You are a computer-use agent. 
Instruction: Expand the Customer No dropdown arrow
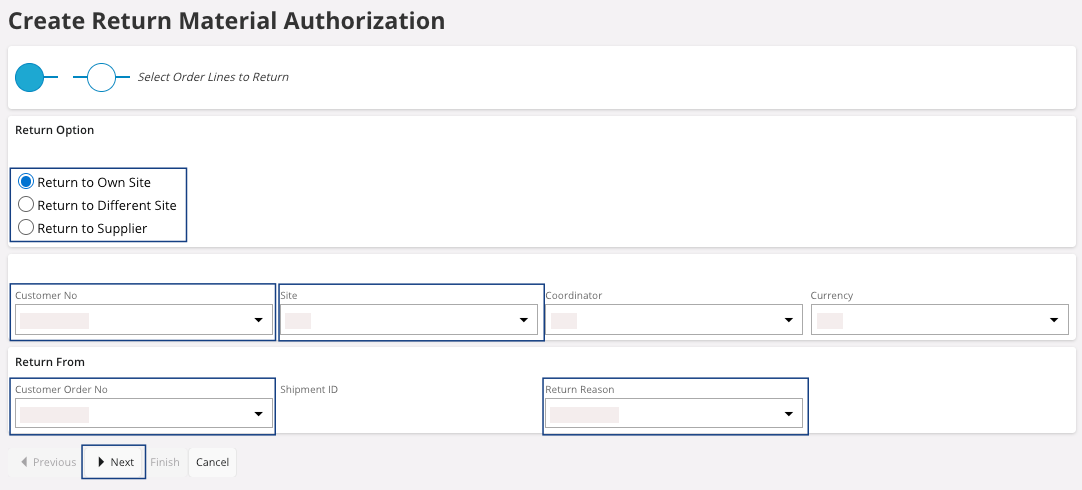tap(258, 320)
